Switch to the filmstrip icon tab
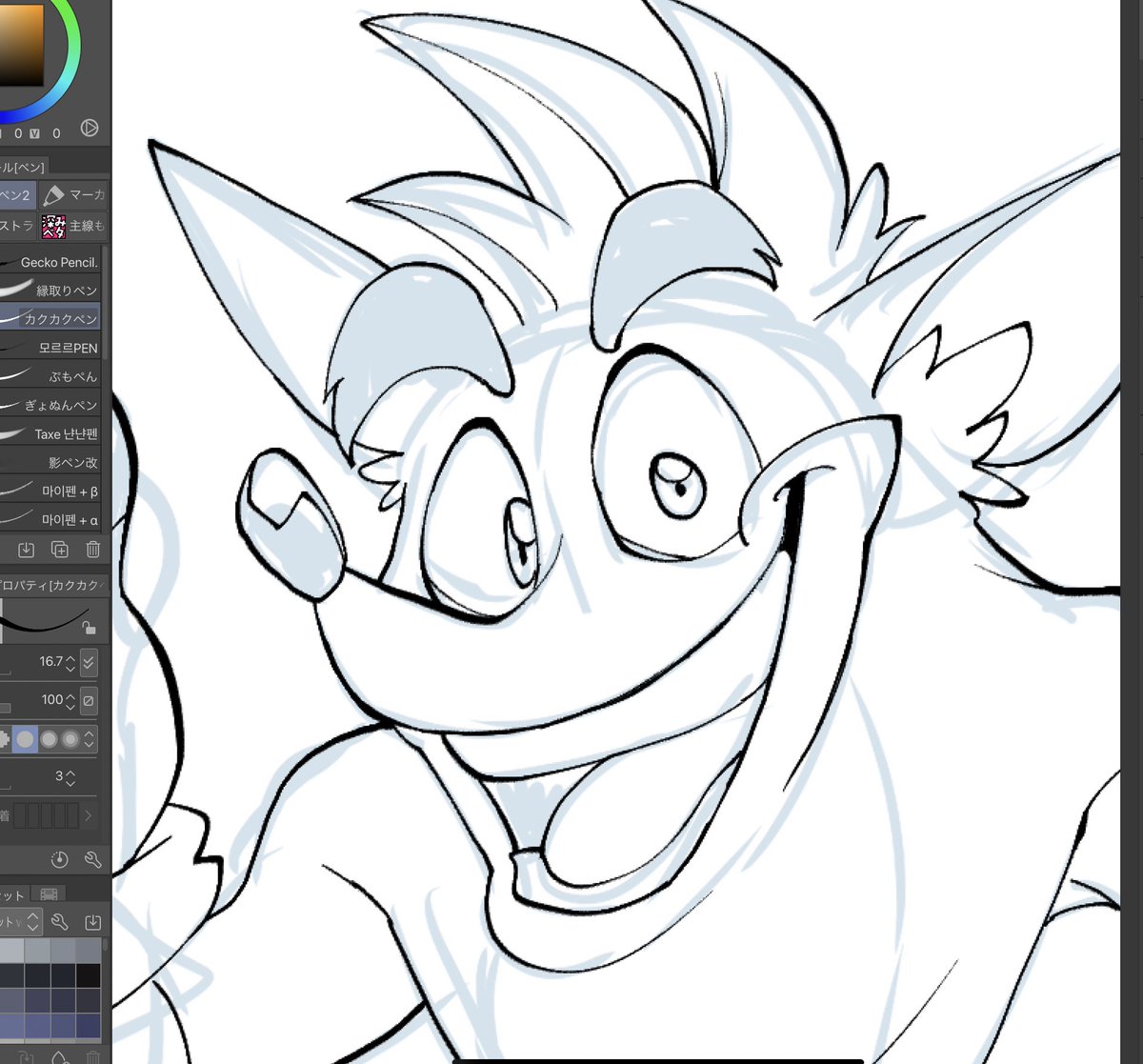Screen dimensions: 1143x1064 click(50, 893)
